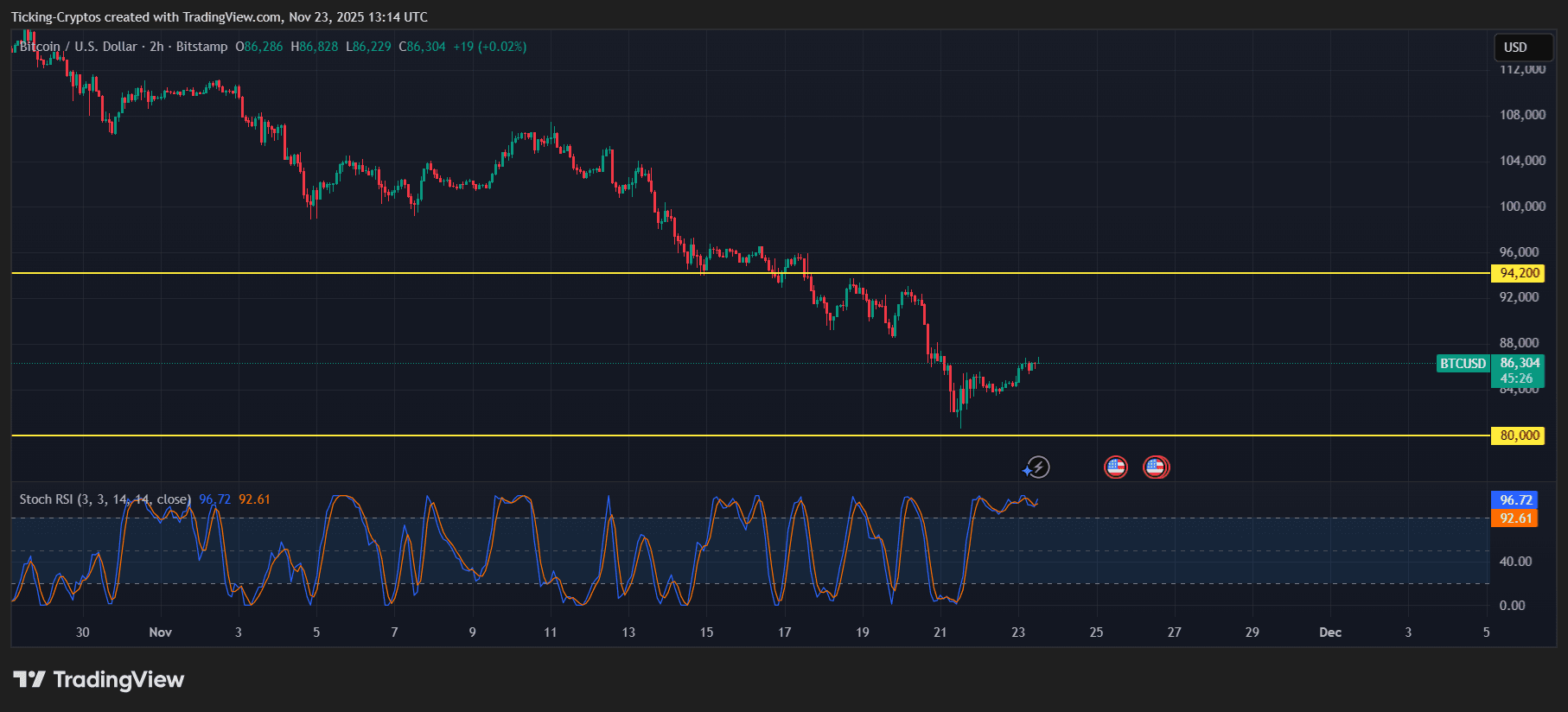Click the stacked US flag events icon

[1157, 467]
